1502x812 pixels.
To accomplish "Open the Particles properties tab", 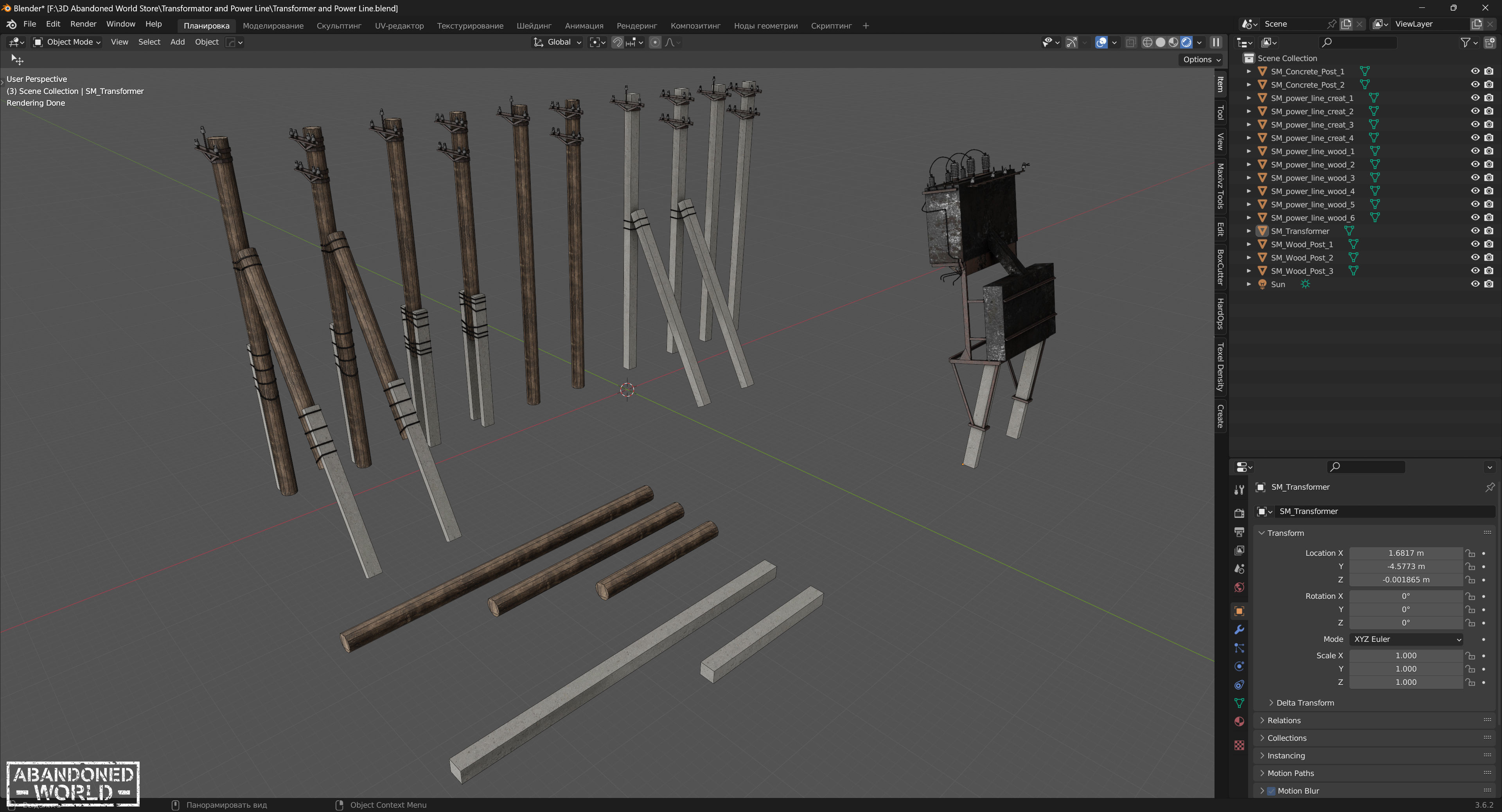I will [x=1239, y=648].
